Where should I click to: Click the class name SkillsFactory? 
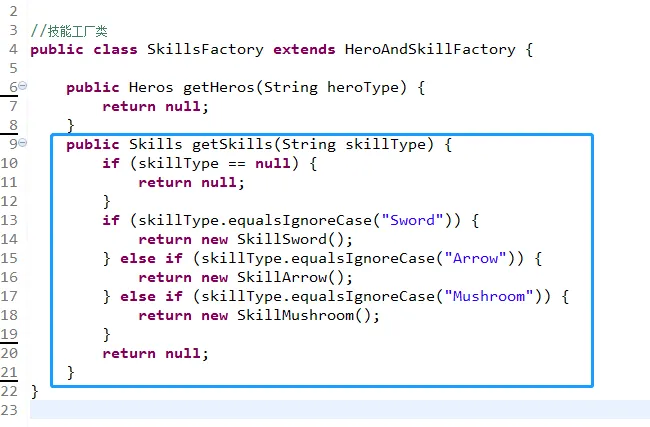click(x=205, y=49)
